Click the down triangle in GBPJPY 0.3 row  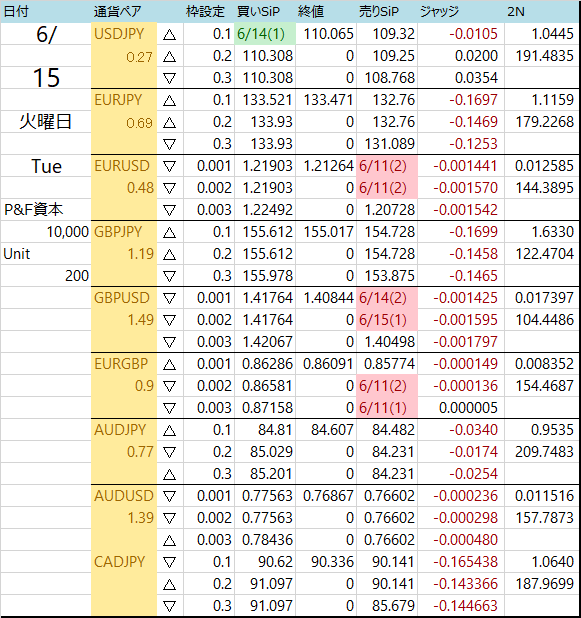[x=169, y=276]
